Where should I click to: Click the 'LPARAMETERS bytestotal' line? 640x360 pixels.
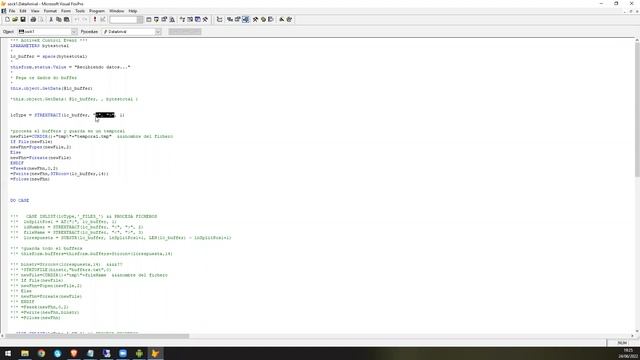tap(40, 46)
